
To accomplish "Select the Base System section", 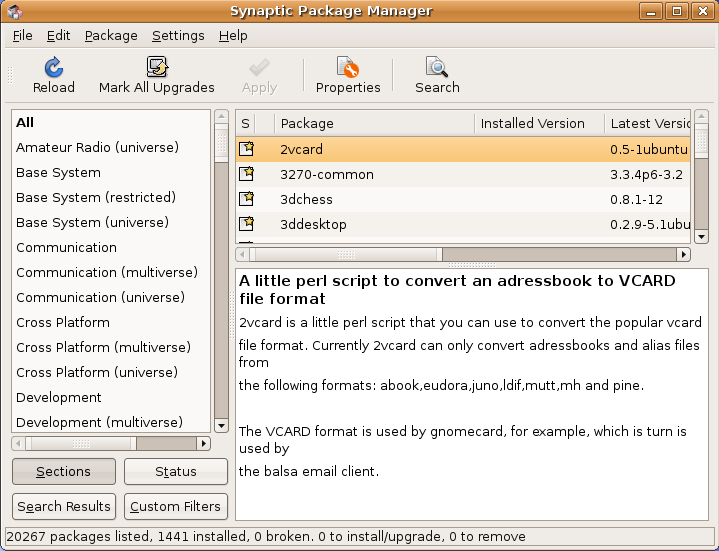I will tap(111, 172).
